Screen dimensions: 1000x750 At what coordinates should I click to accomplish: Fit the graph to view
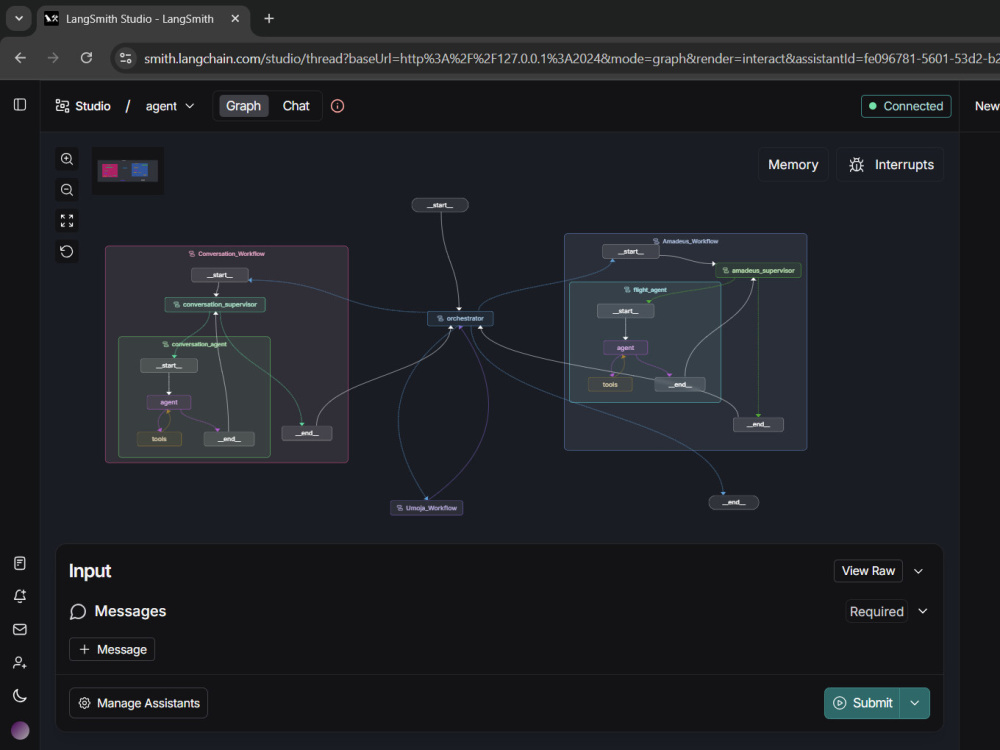(x=67, y=221)
